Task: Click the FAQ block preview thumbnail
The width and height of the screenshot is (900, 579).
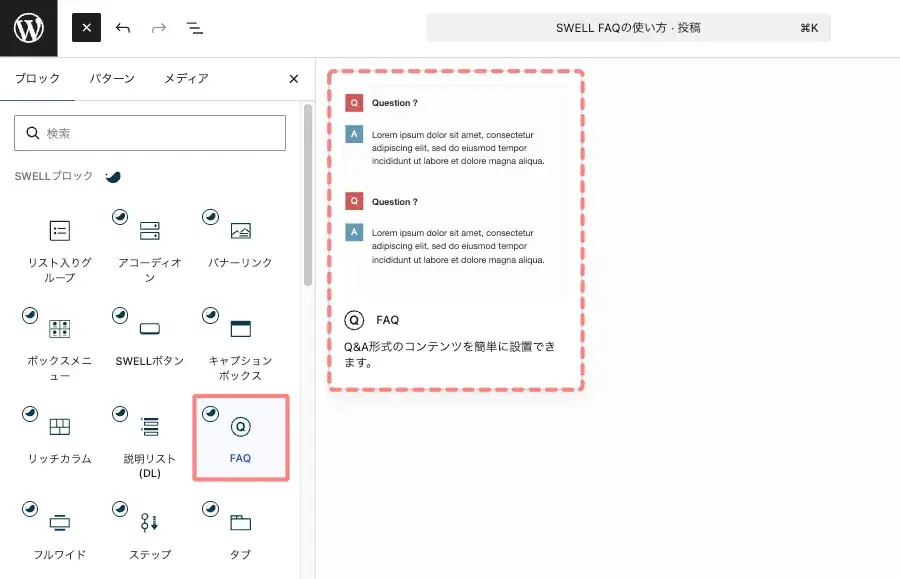Action: pyautogui.click(x=456, y=189)
